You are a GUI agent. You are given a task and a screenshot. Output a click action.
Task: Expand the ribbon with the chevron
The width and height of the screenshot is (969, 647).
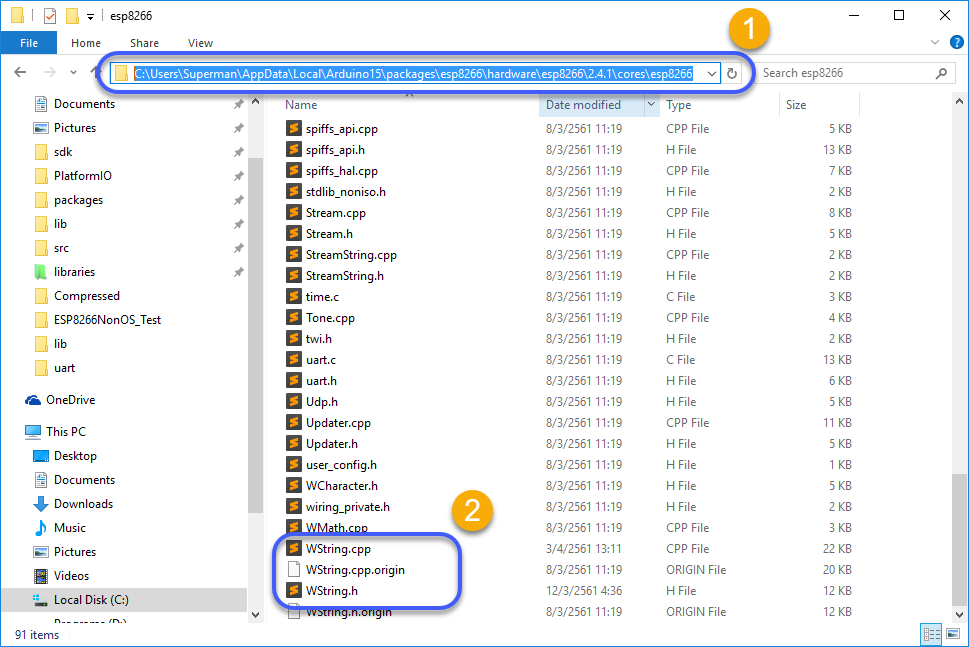point(934,42)
